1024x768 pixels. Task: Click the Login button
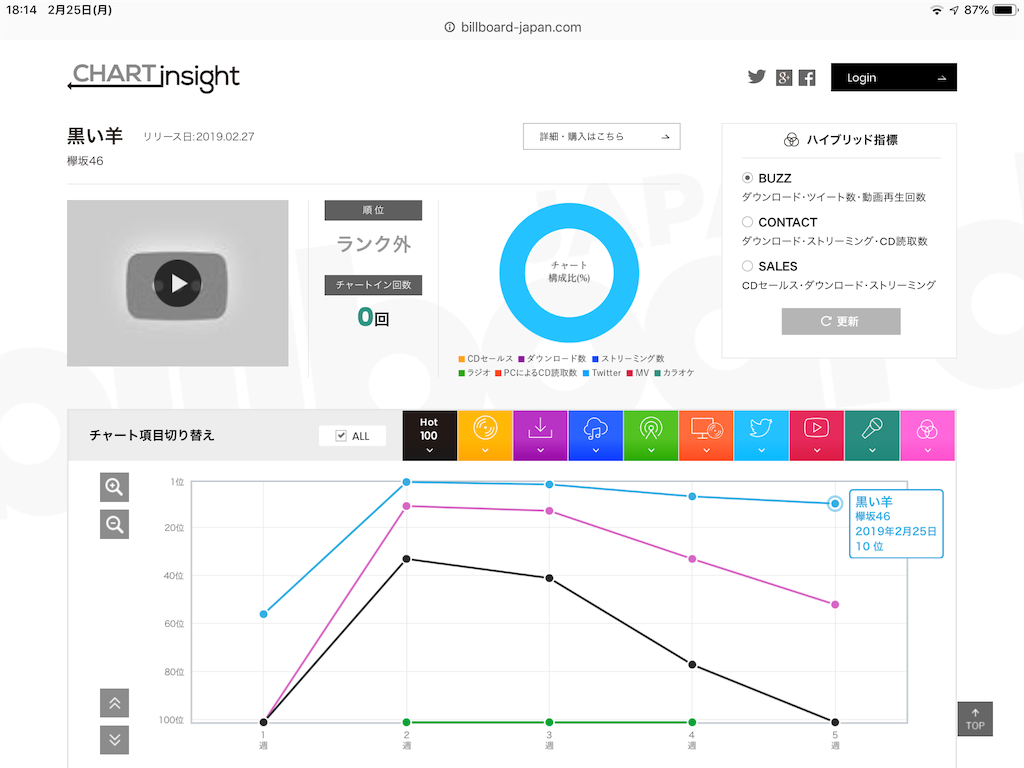click(893, 77)
